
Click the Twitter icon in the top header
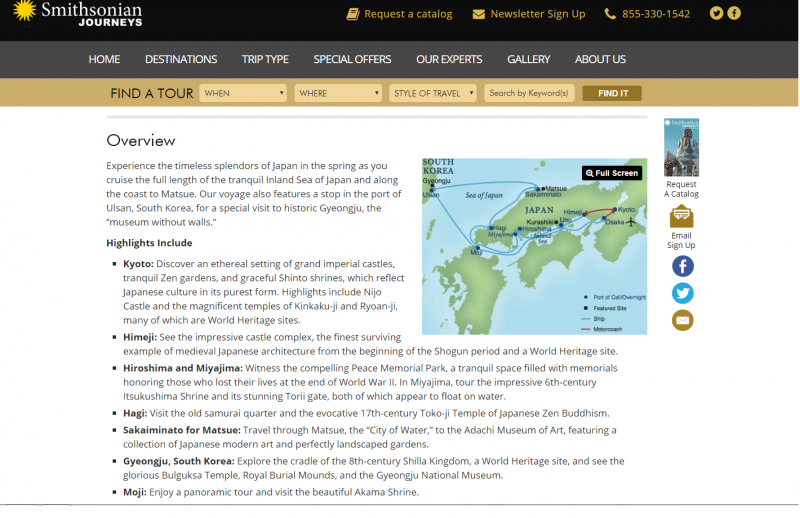click(716, 13)
